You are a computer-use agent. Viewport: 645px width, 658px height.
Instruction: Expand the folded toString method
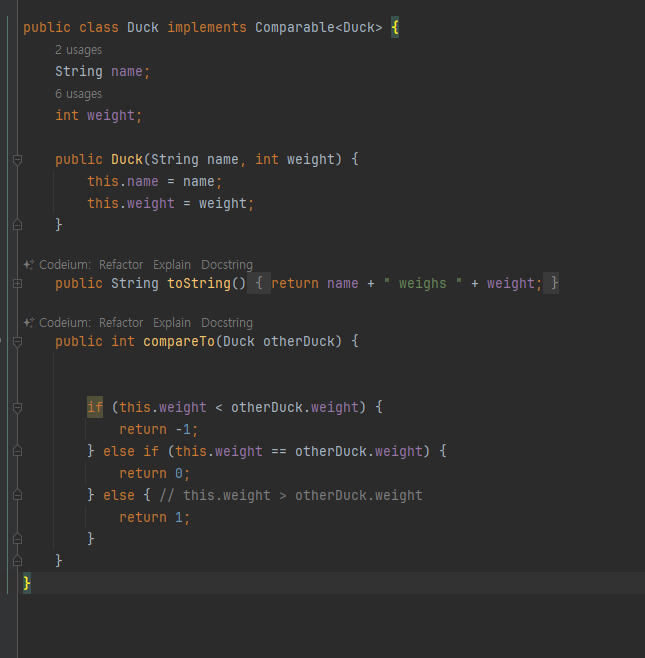(x=17, y=284)
